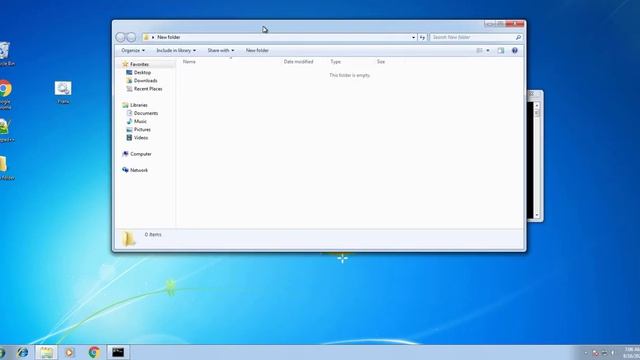640x360 pixels.
Task: Select the New folder desktop icon
Action: point(6,168)
